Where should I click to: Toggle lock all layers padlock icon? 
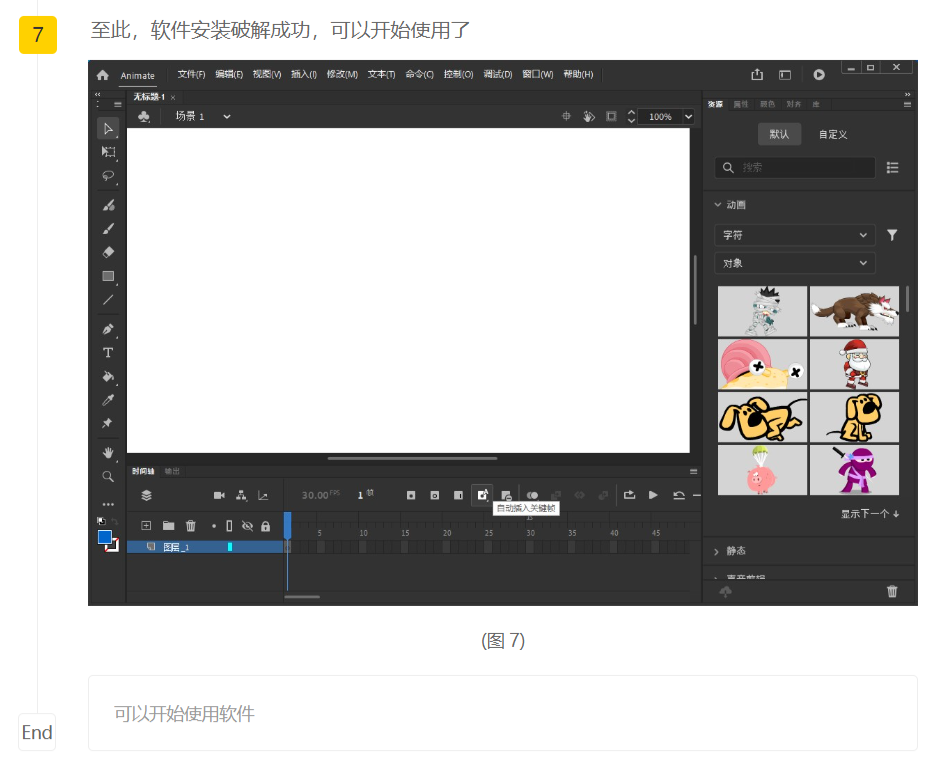(265, 526)
